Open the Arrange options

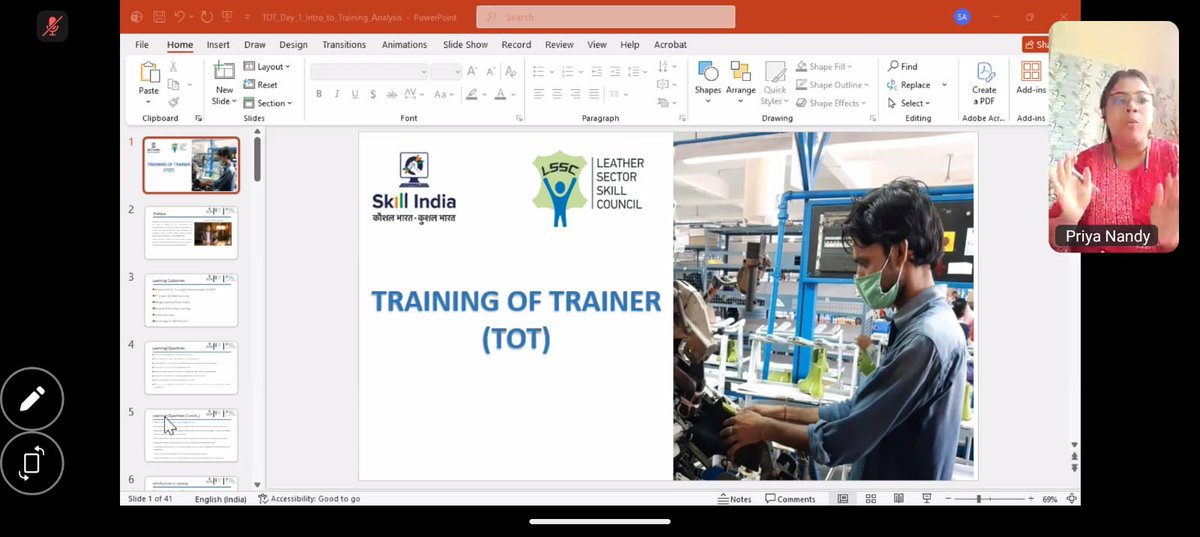[x=741, y=84]
